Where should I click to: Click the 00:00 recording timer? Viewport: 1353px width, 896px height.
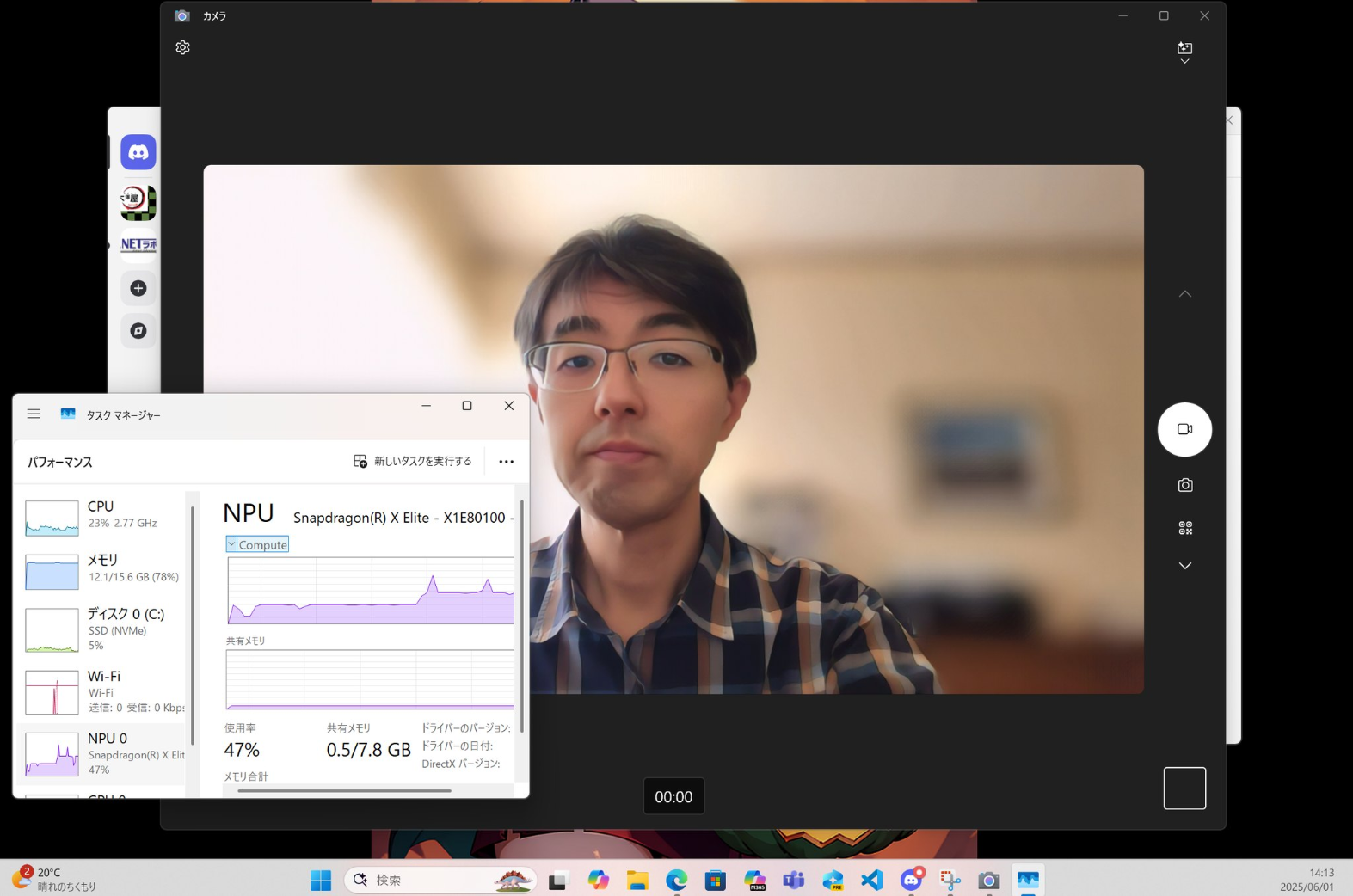(x=673, y=797)
